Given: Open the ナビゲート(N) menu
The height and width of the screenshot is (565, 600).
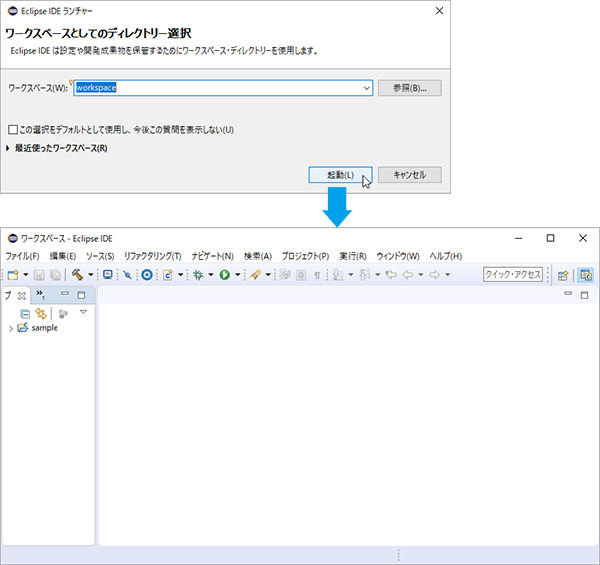Looking at the screenshot, I should tap(212, 256).
